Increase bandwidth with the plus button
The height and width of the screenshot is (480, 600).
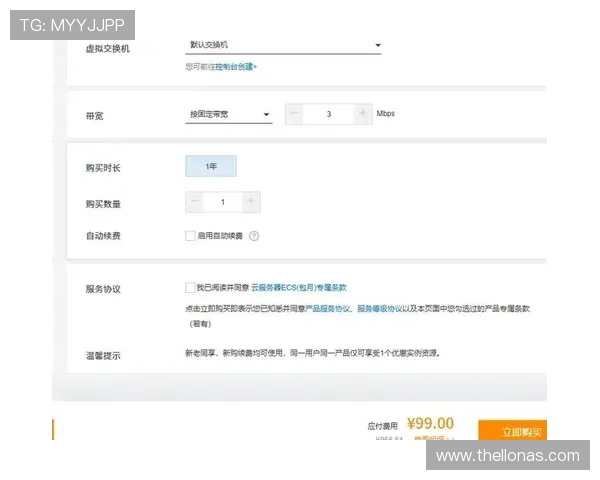click(x=362, y=114)
